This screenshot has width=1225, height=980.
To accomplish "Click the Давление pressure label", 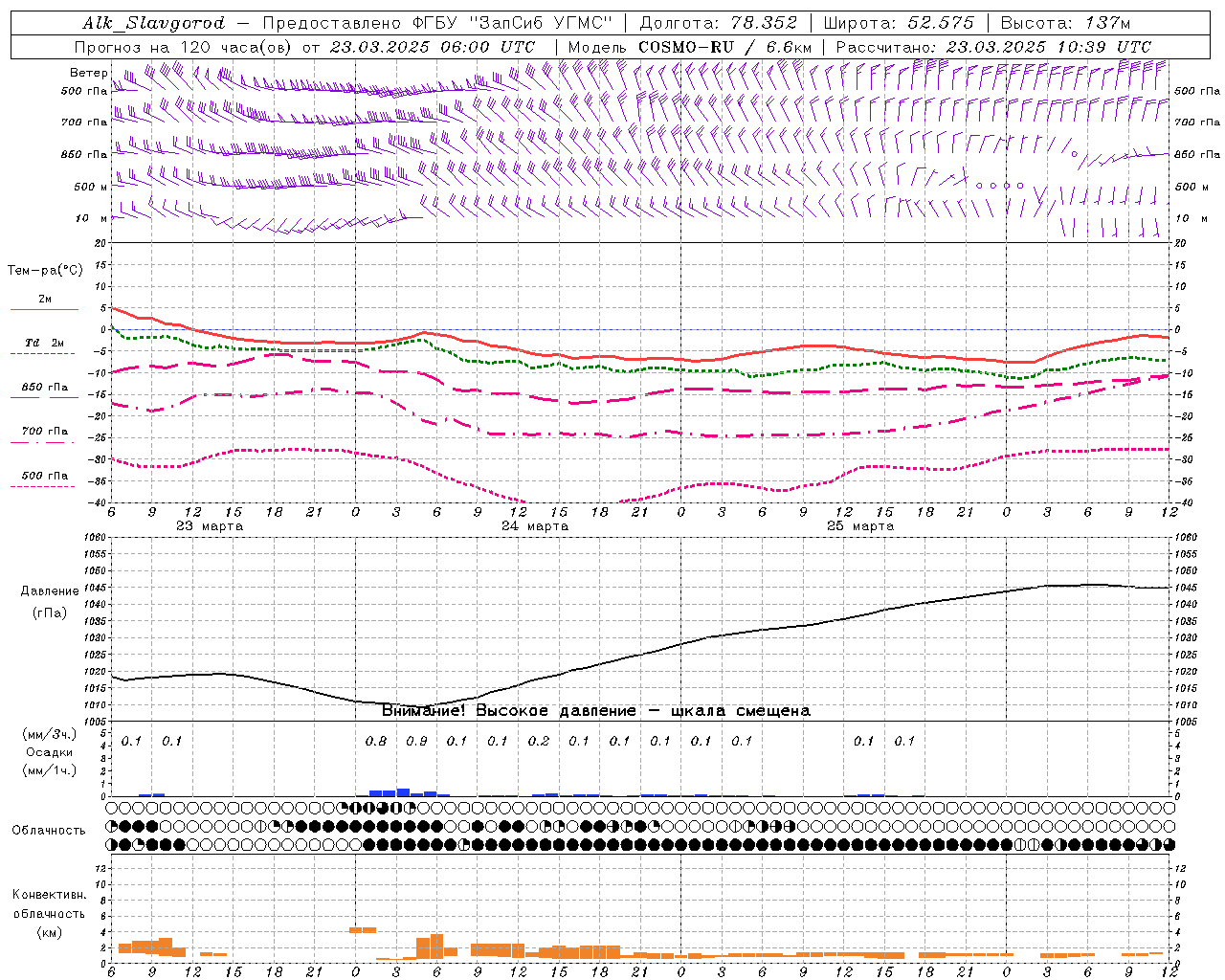I will (50, 591).
